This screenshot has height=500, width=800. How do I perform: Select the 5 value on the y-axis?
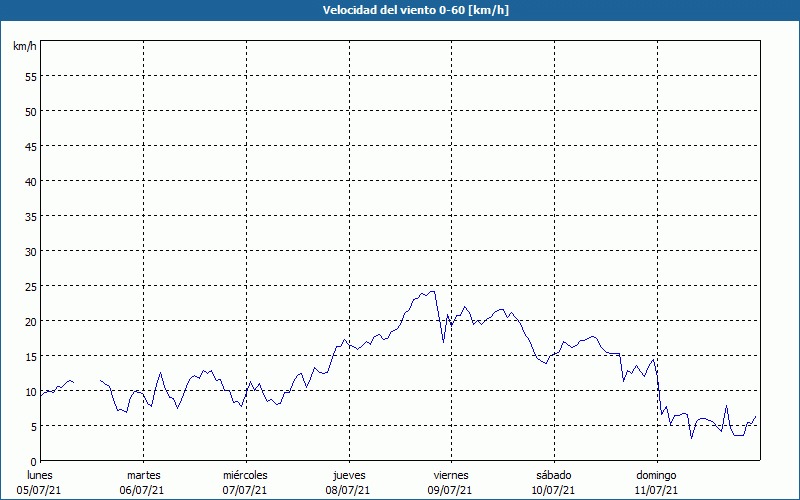click(x=34, y=427)
